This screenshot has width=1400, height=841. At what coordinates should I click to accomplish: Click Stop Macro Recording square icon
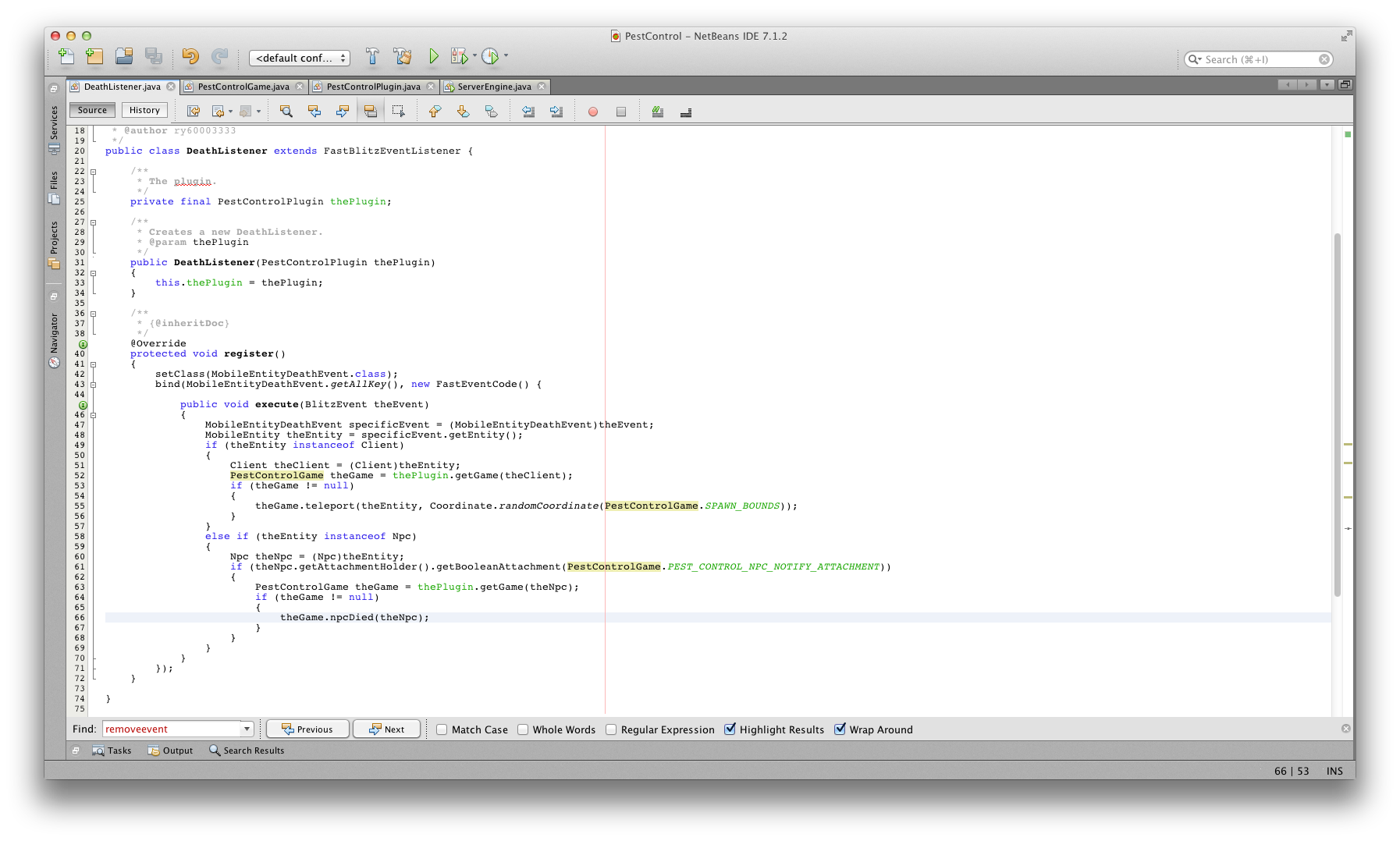coord(621,112)
